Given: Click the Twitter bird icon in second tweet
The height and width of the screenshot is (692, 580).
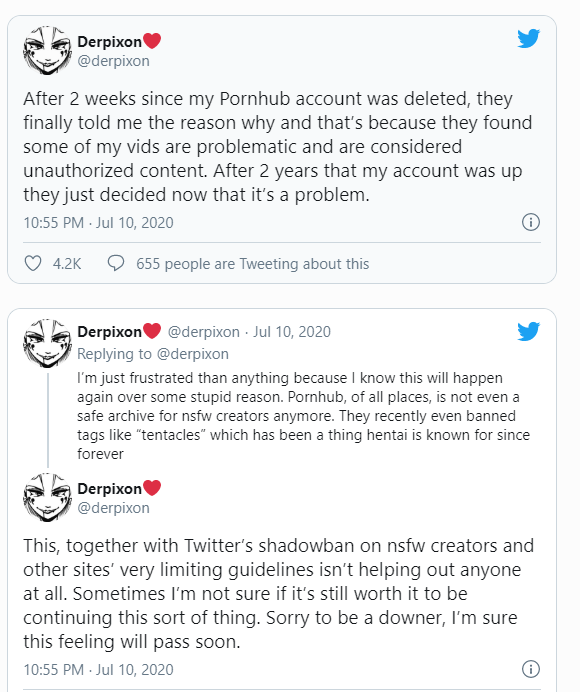Looking at the screenshot, I should pyautogui.click(x=528, y=331).
